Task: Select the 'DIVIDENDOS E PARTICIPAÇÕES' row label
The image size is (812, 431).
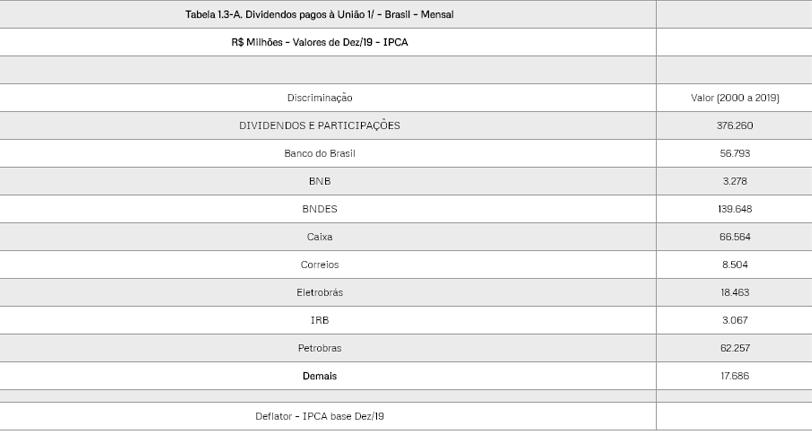Action: (319, 126)
